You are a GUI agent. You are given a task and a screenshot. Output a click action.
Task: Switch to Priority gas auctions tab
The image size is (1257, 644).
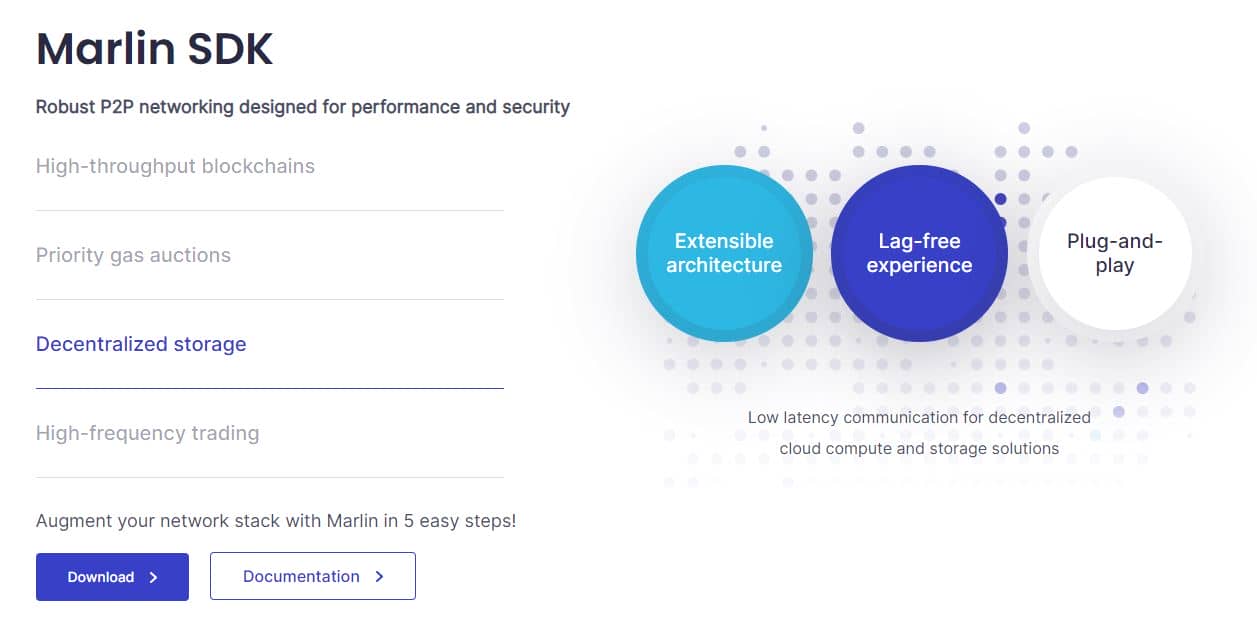[133, 255]
